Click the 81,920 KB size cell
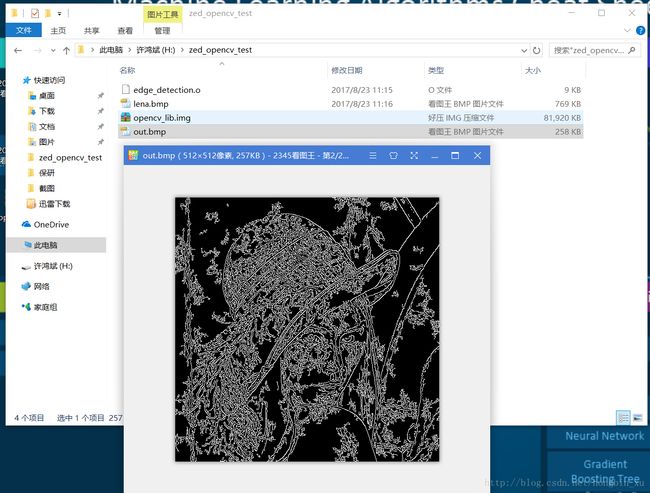The height and width of the screenshot is (493, 650). click(x=562, y=118)
